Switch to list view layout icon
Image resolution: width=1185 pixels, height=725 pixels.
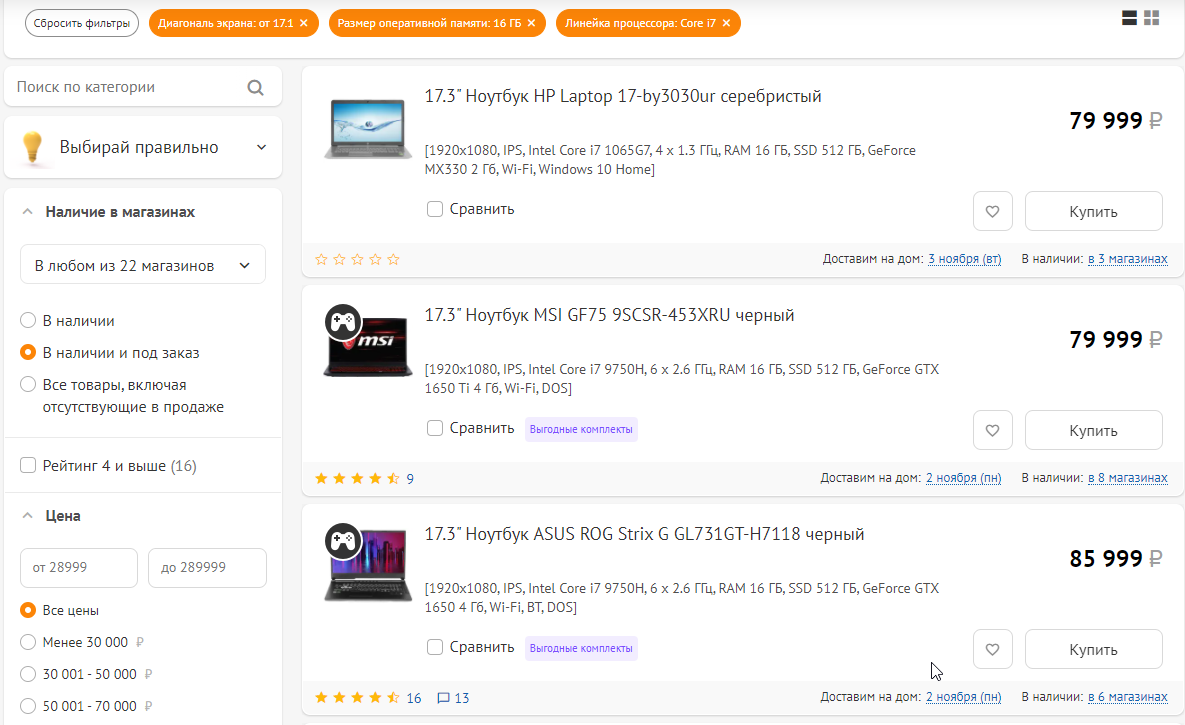[x=1129, y=18]
